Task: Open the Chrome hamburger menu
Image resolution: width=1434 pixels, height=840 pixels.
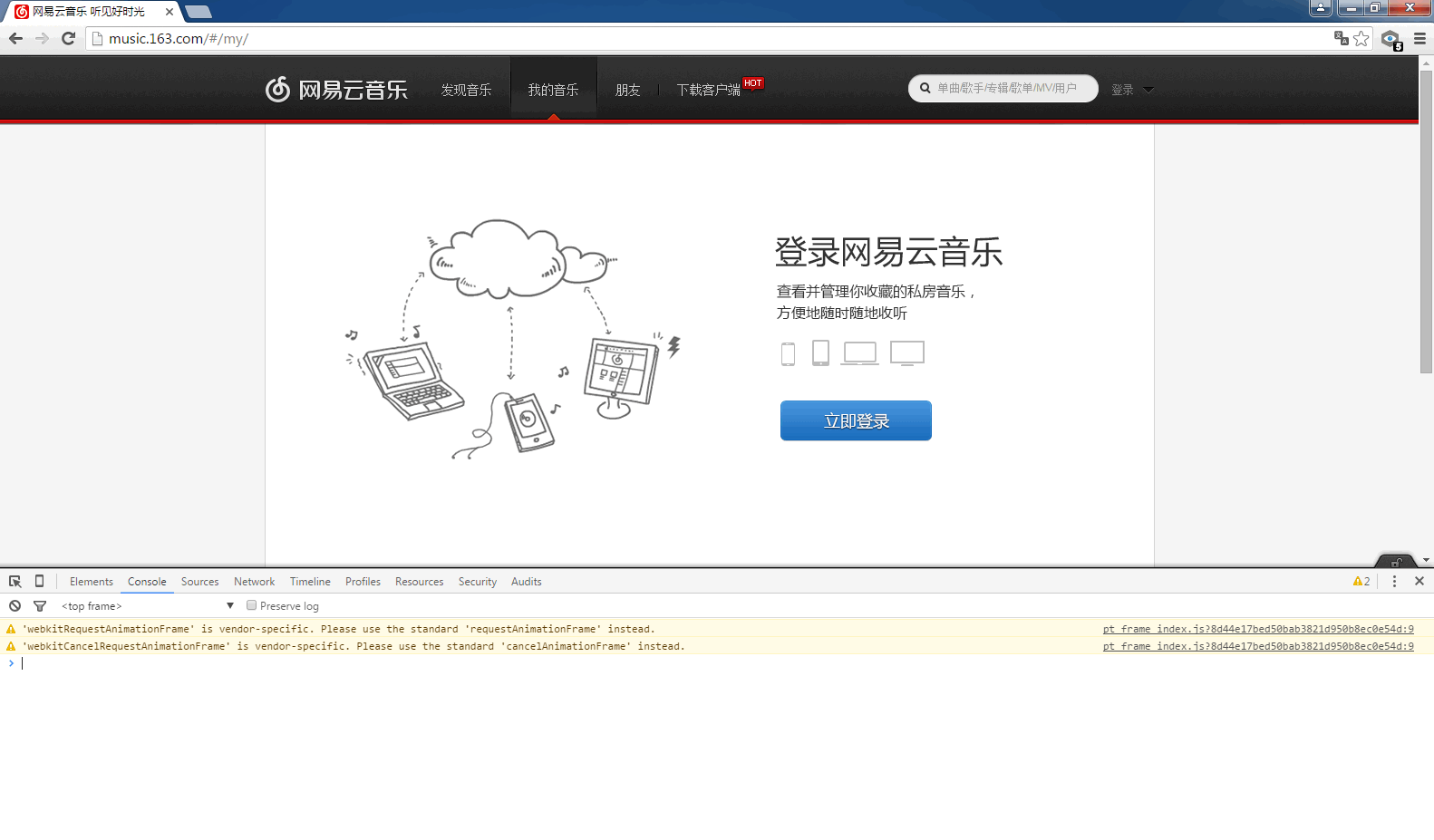Action: pyautogui.click(x=1419, y=38)
